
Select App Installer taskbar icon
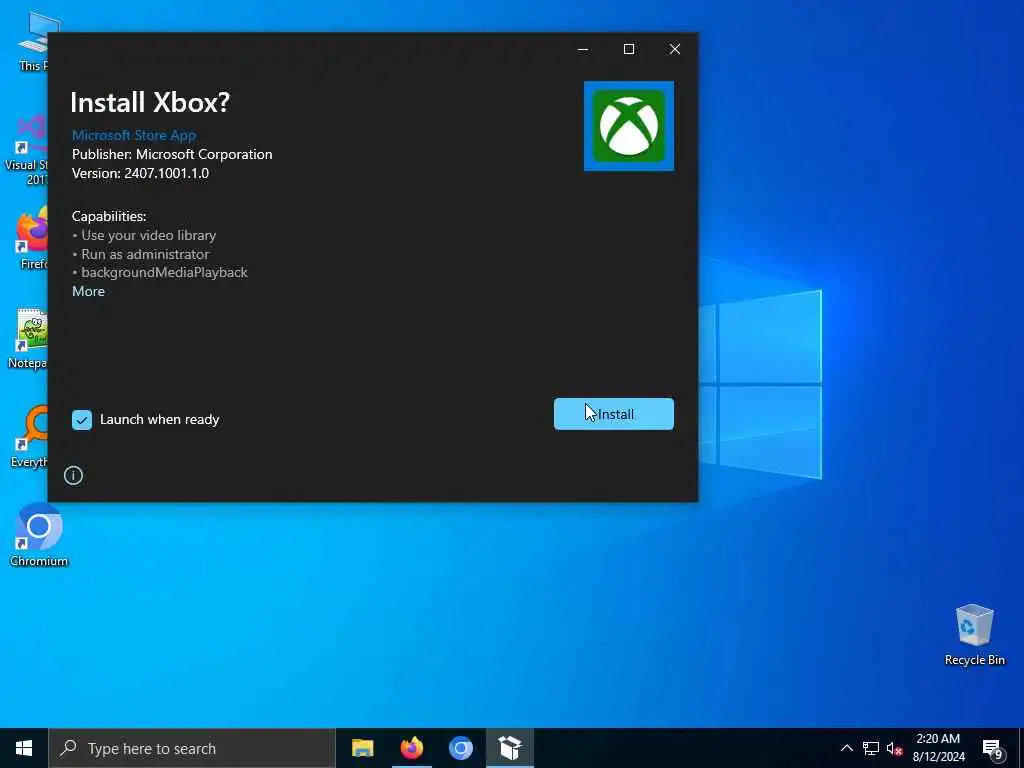click(x=510, y=748)
